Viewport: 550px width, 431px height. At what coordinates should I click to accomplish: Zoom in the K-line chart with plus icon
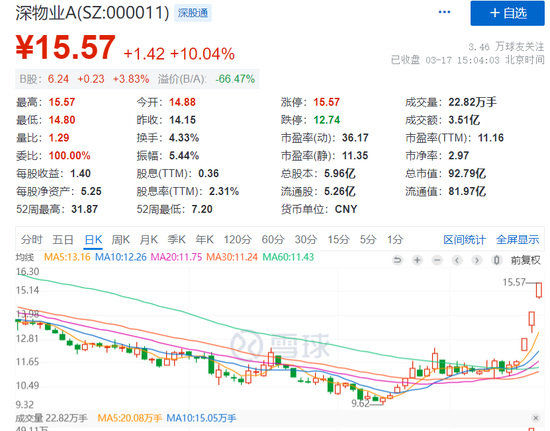pos(417,260)
